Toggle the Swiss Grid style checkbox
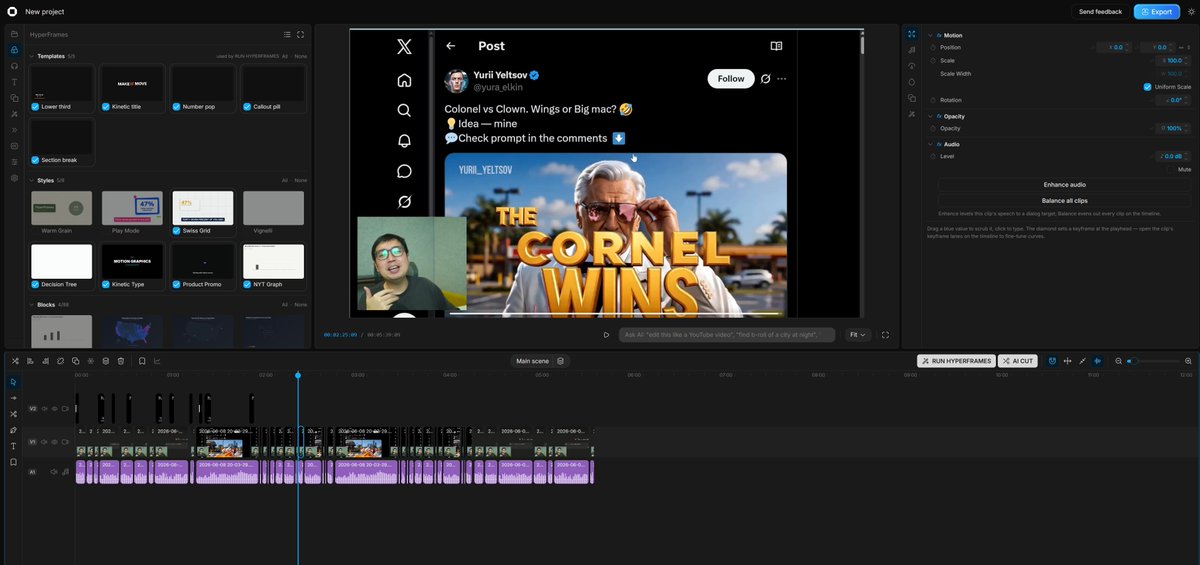The width and height of the screenshot is (1200, 565). pyautogui.click(x=176, y=230)
